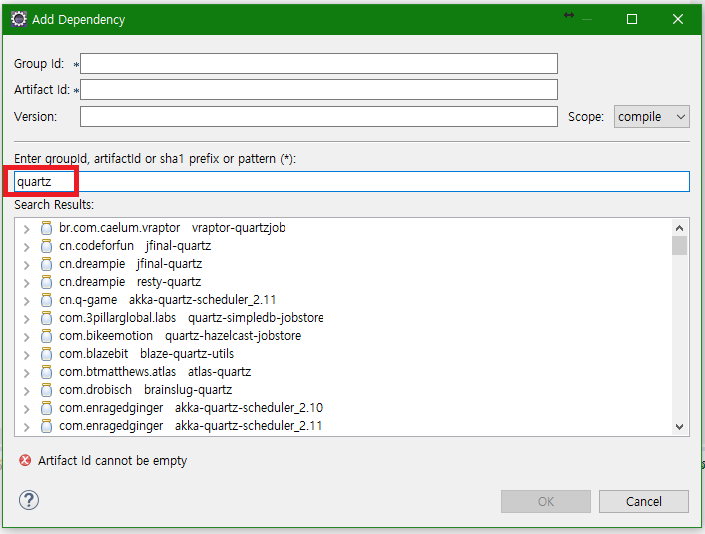
Task: Select the quartz-simpledb-jobstore result text
Action: click(x=255, y=318)
